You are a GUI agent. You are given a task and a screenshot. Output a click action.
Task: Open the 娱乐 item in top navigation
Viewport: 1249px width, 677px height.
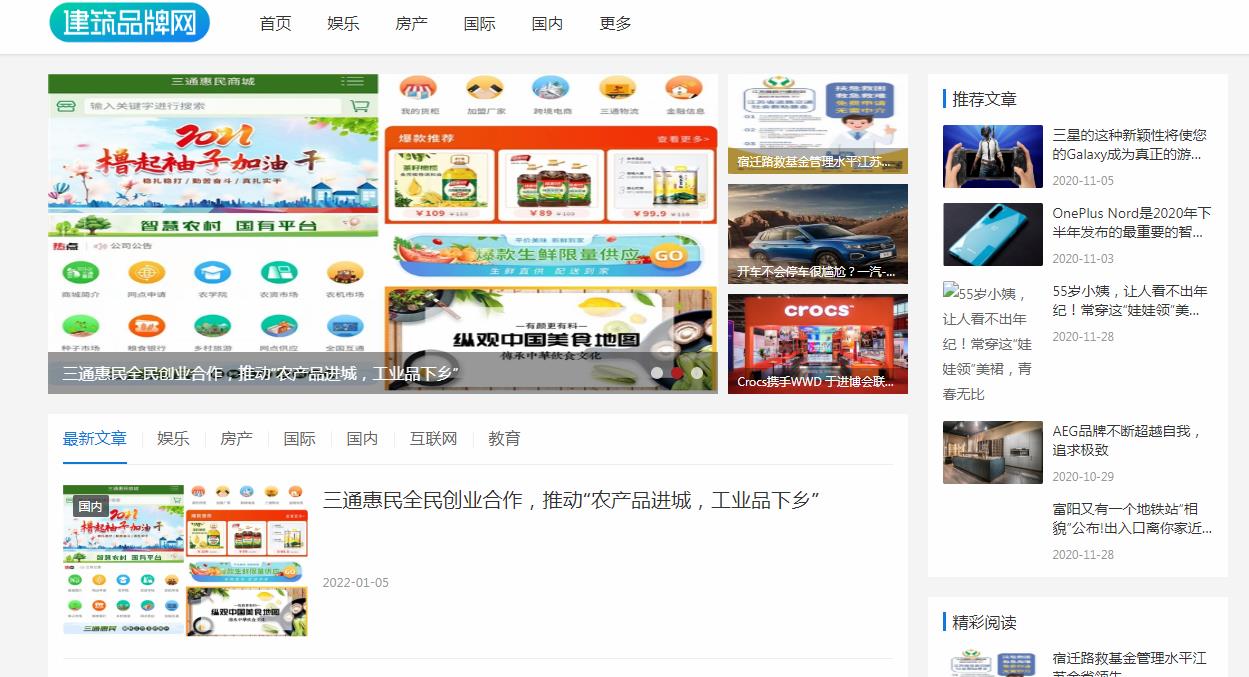(343, 23)
